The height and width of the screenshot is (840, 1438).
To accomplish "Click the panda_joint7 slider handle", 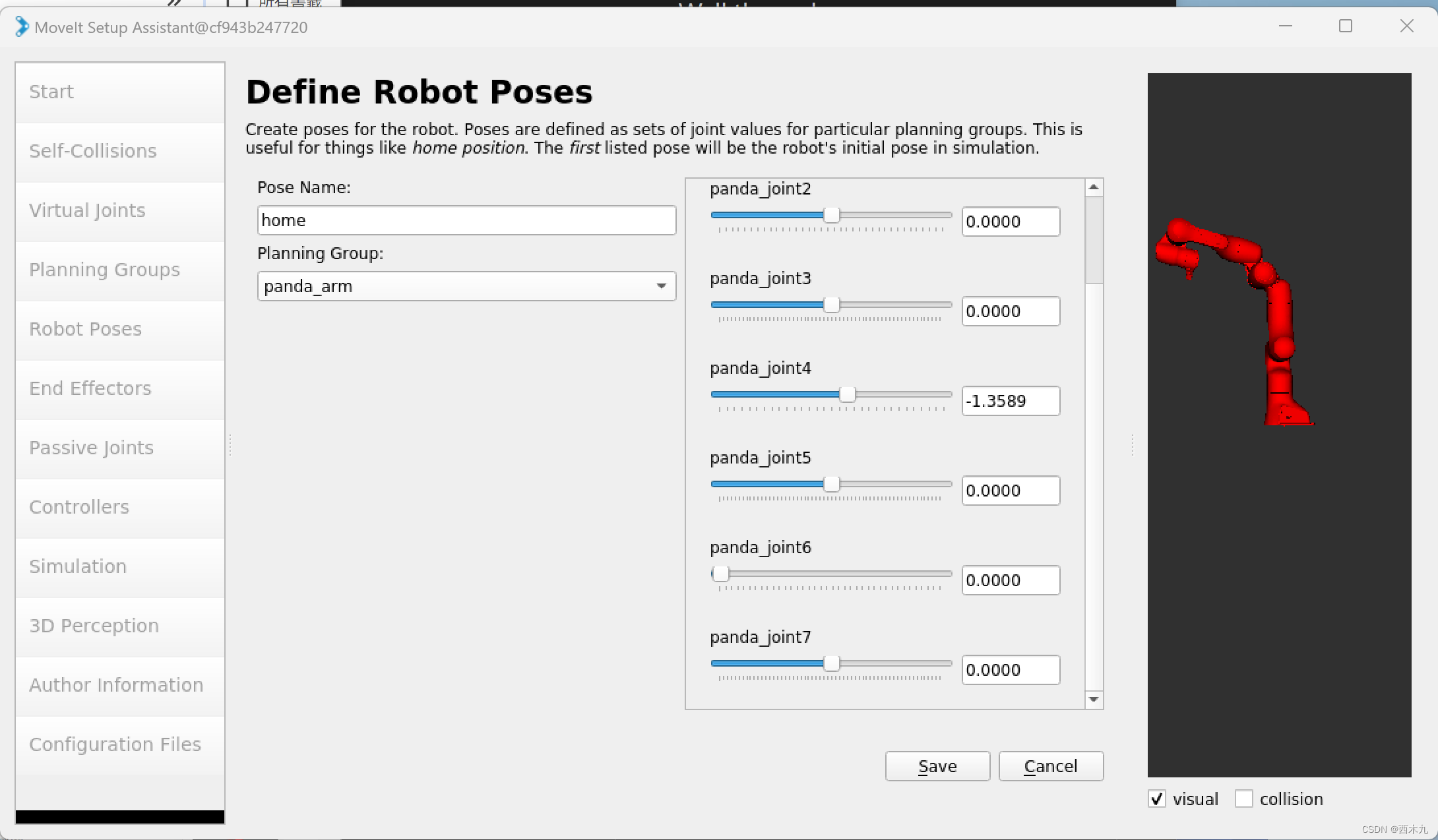I will [x=832, y=663].
